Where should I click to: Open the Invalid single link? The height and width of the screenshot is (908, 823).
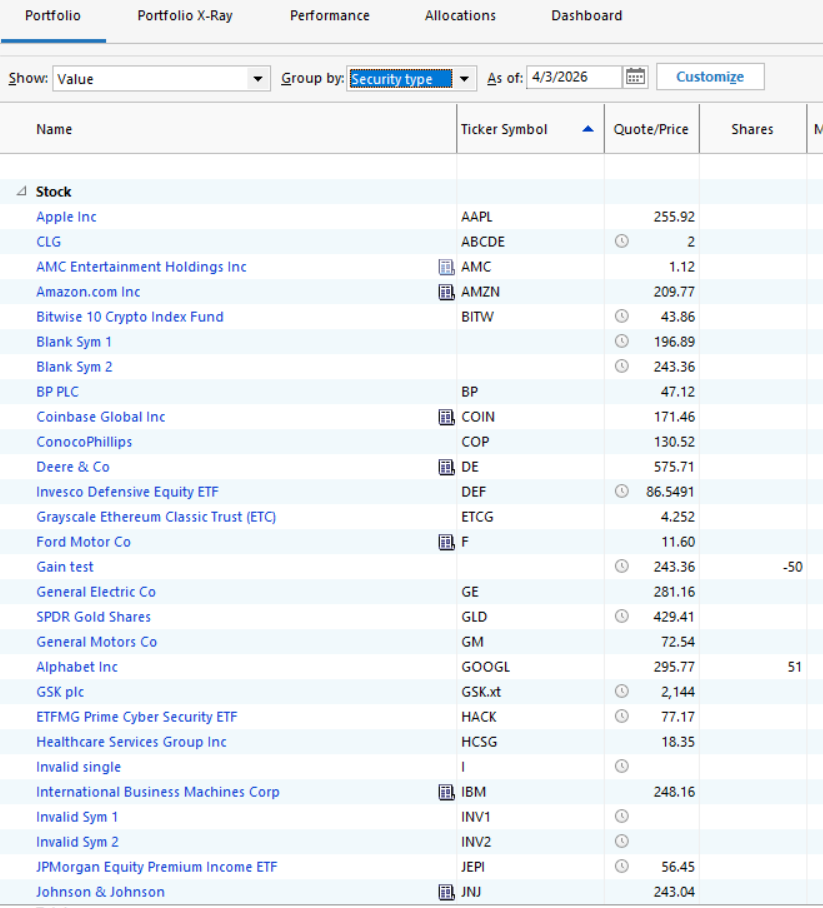tap(78, 767)
